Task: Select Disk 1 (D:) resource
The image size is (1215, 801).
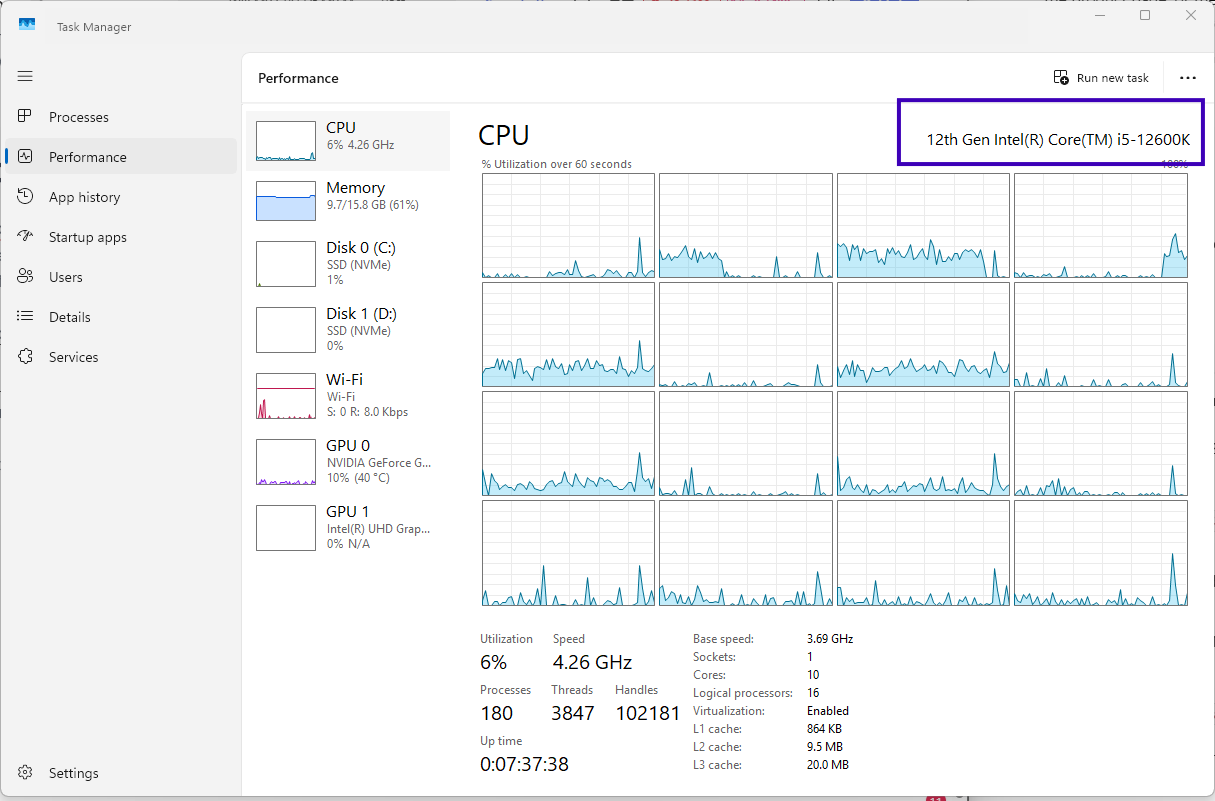Action: click(x=348, y=330)
